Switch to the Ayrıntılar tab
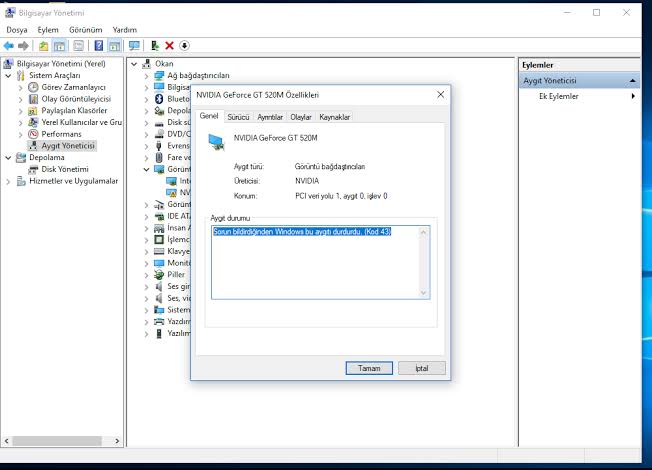Screen dimensions: 652x470 pos(270,117)
